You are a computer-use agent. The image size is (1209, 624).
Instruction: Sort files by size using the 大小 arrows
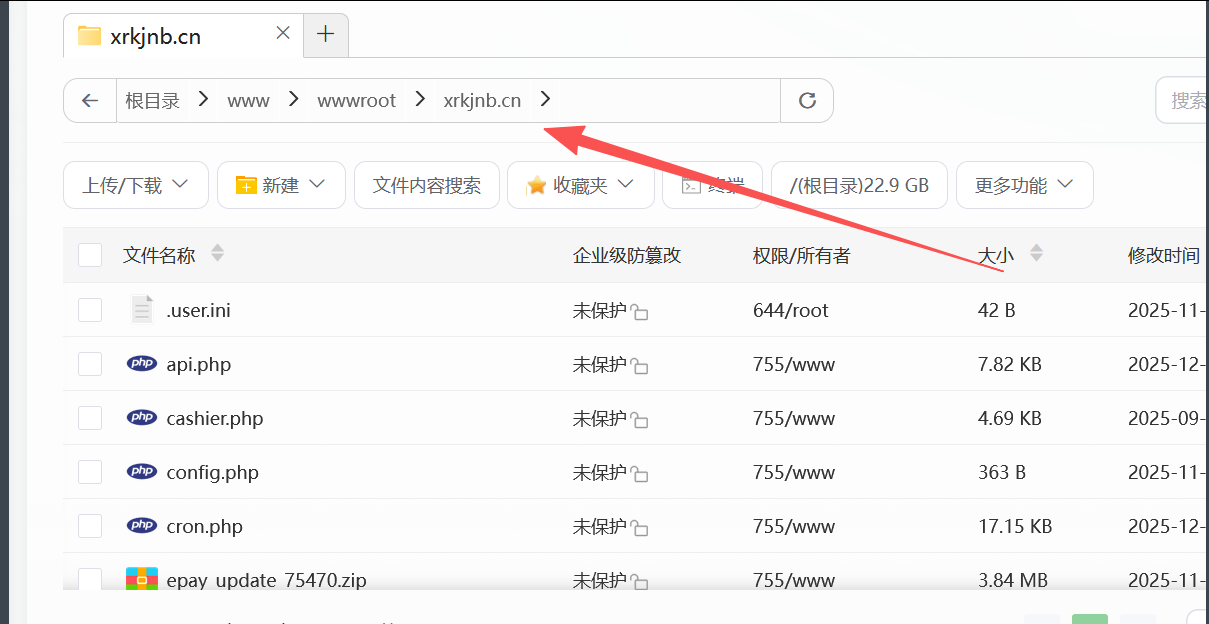(1037, 255)
